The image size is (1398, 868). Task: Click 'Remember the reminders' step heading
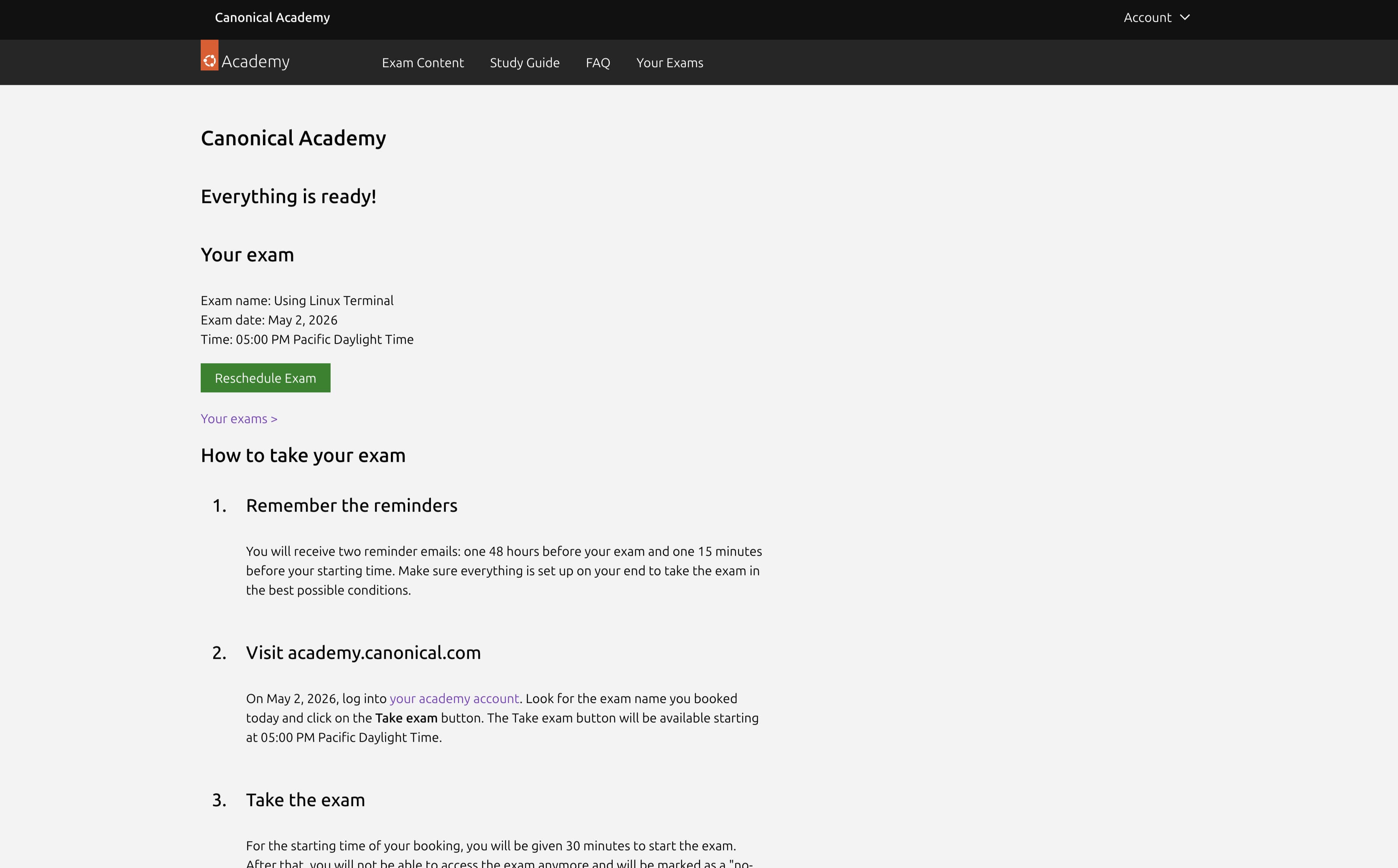pyautogui.click(x=351, y=505)
